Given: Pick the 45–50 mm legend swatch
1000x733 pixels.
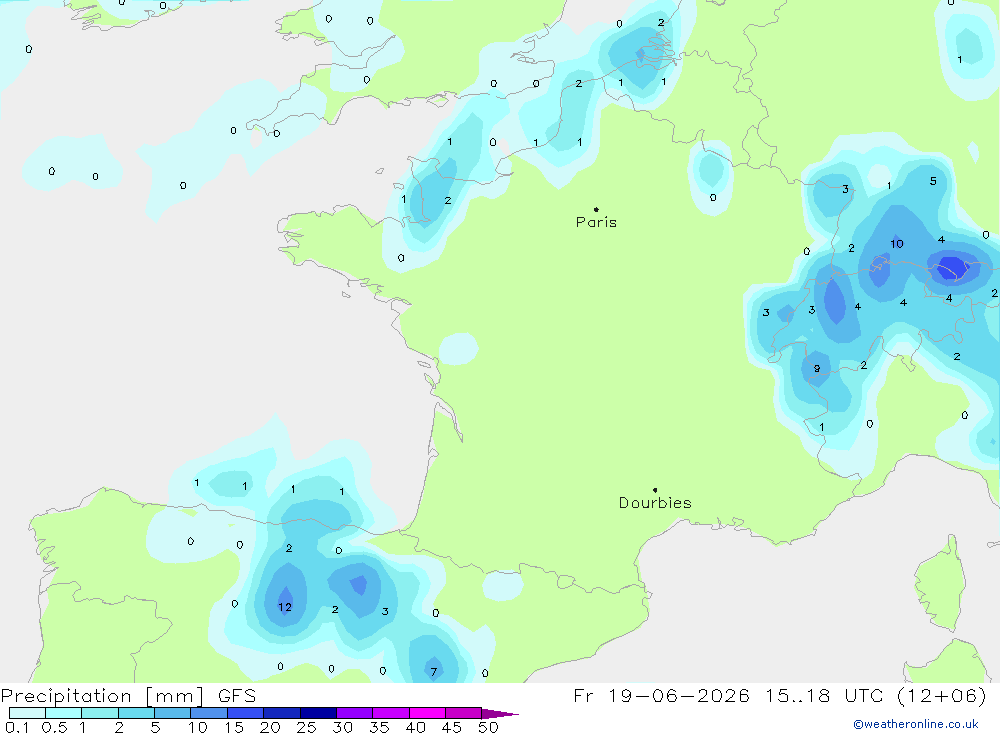Looking at the screenshot, I should (464, 713).
